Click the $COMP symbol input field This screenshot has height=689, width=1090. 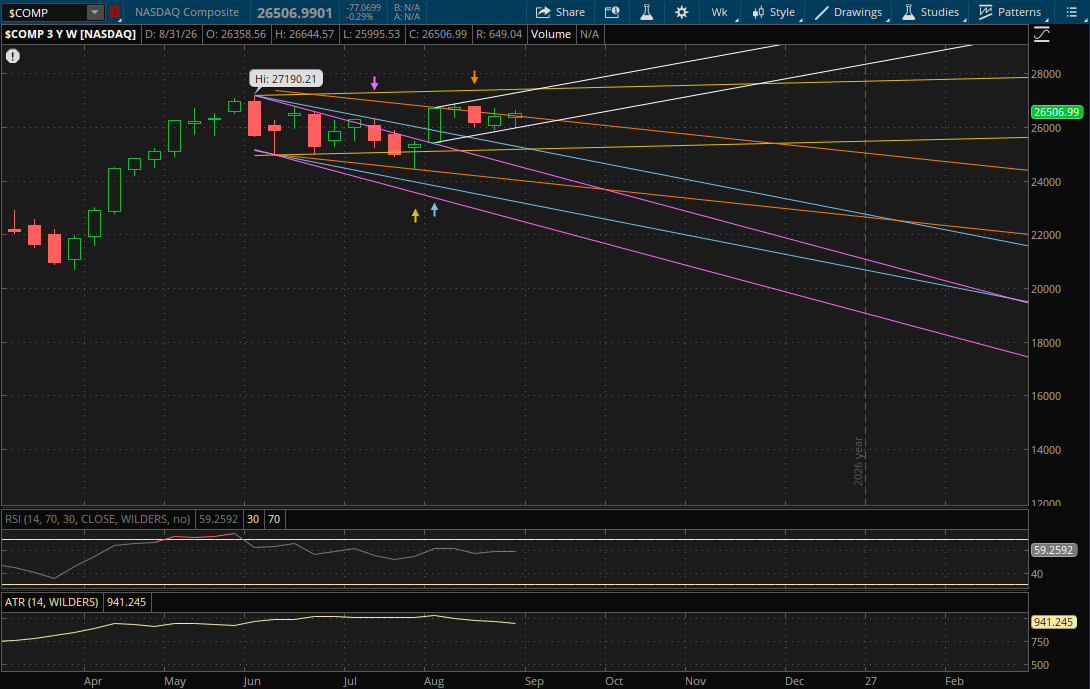pos(44,13)
